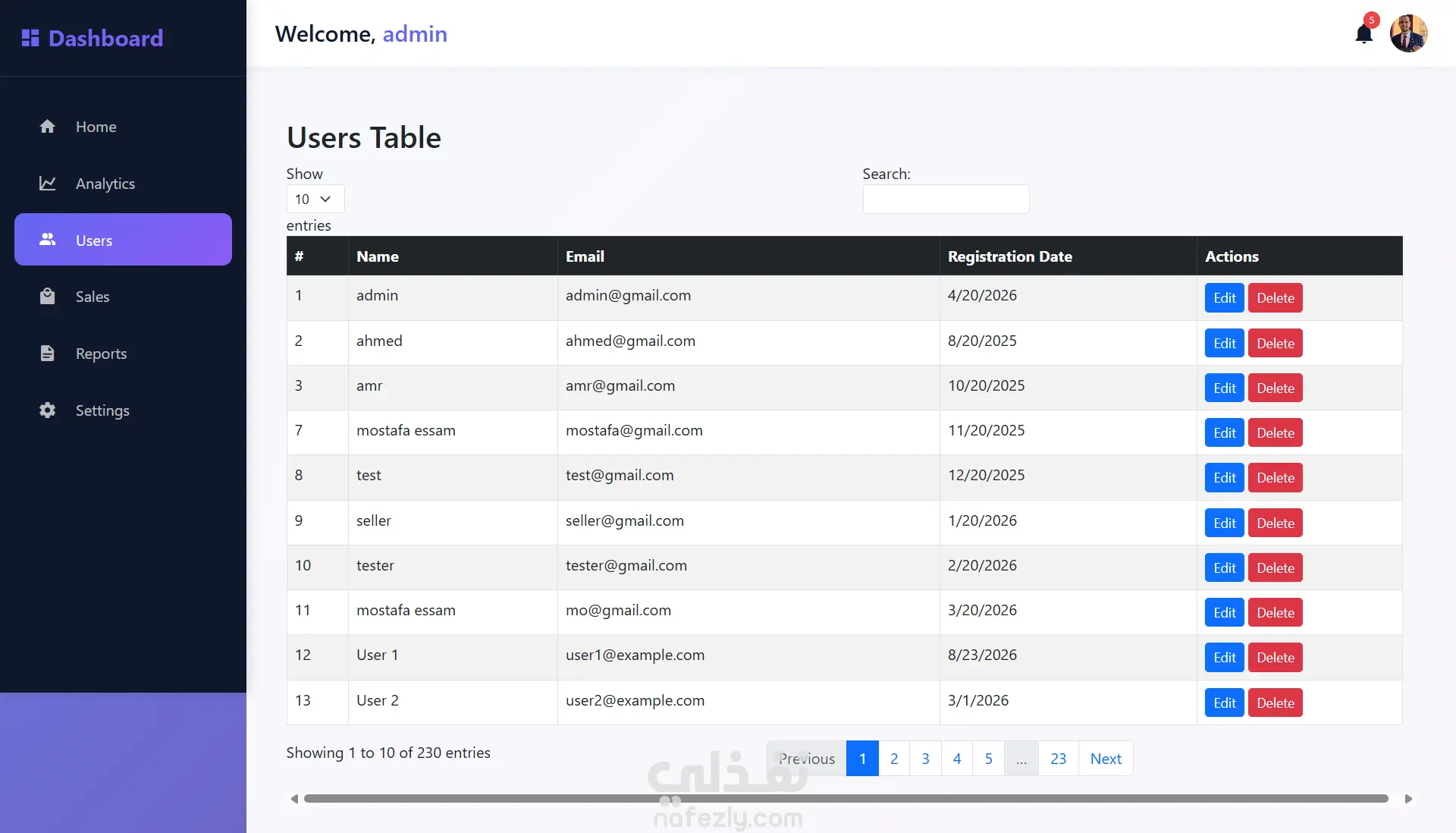Click the Dashboard logo grid icon
The height and width of the screenshot is (833, 1456).
coord(30,38)
